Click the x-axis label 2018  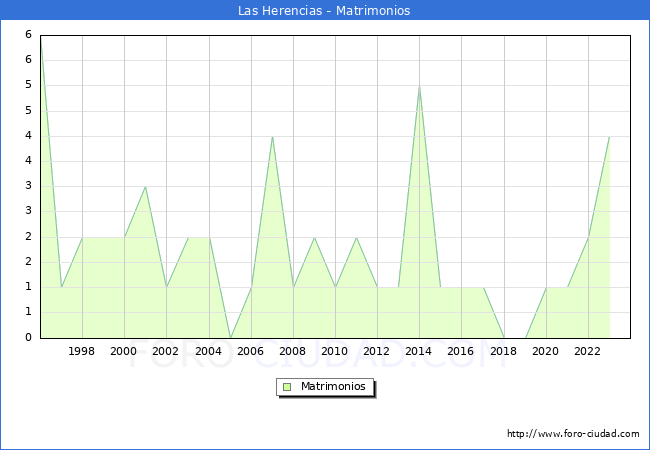(x=503, y=351)
